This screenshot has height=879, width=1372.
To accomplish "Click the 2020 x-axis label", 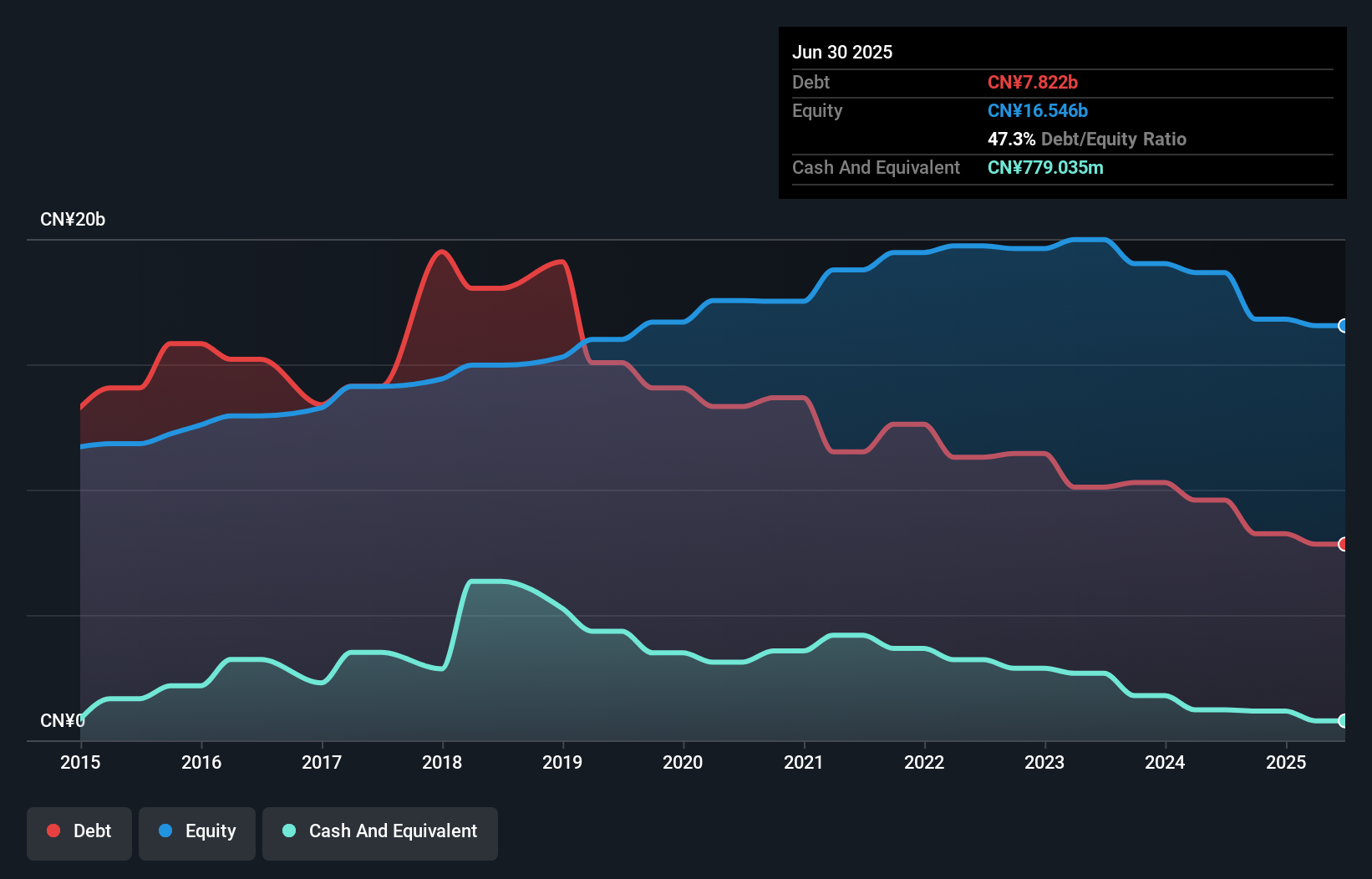I will [683, 762].
